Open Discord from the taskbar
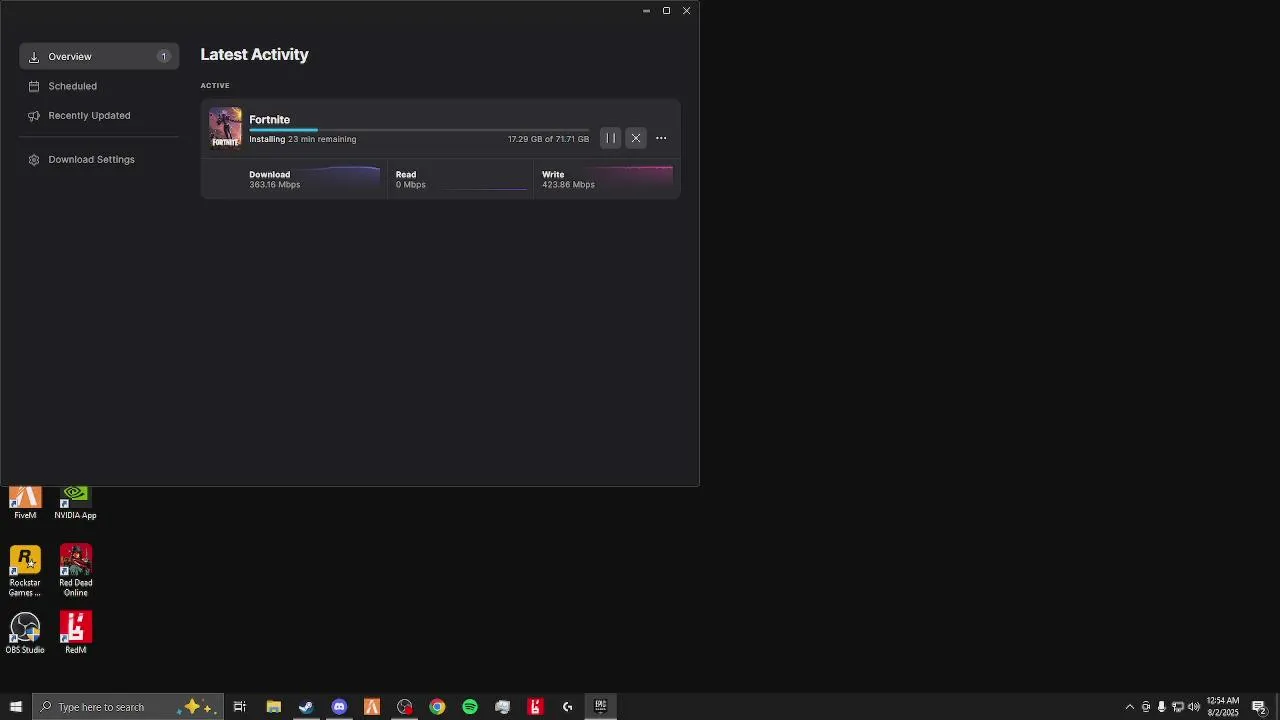The width and height of the screenshot is (1280, 720). tap(339, 707)
